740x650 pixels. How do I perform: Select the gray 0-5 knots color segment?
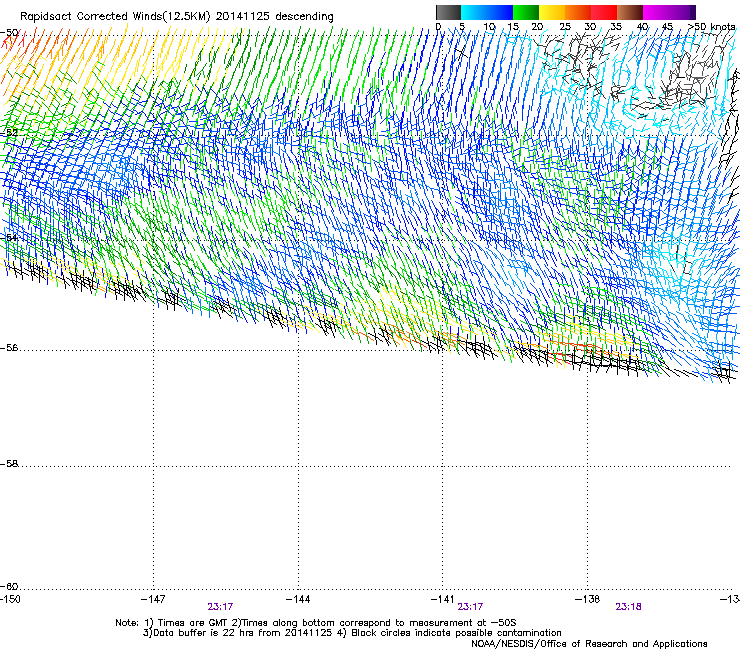point(448,12)
